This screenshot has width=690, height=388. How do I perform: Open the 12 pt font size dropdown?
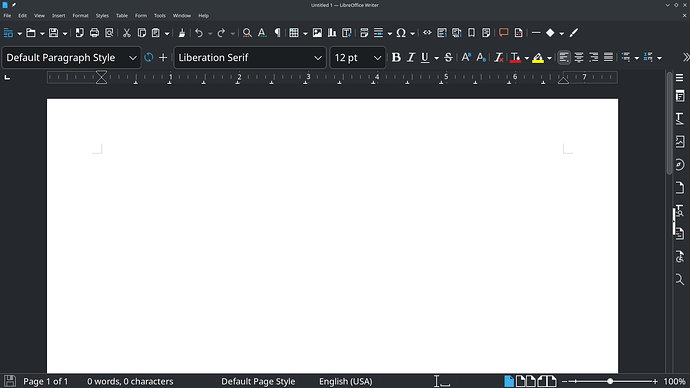377,58
